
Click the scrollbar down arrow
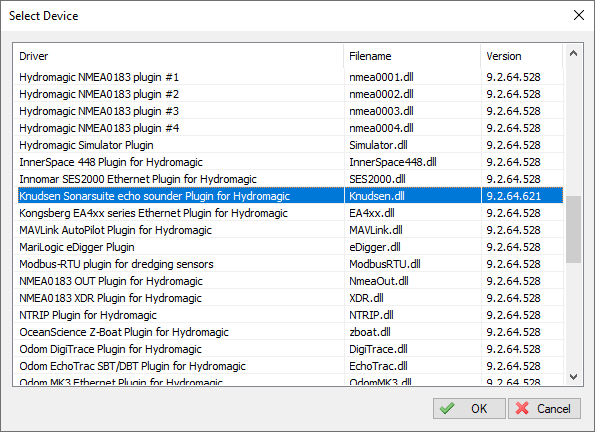click(573, 377)
